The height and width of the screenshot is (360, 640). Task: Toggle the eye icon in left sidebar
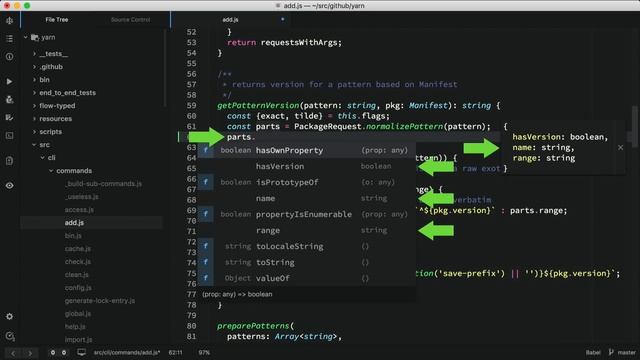(9, 185)
